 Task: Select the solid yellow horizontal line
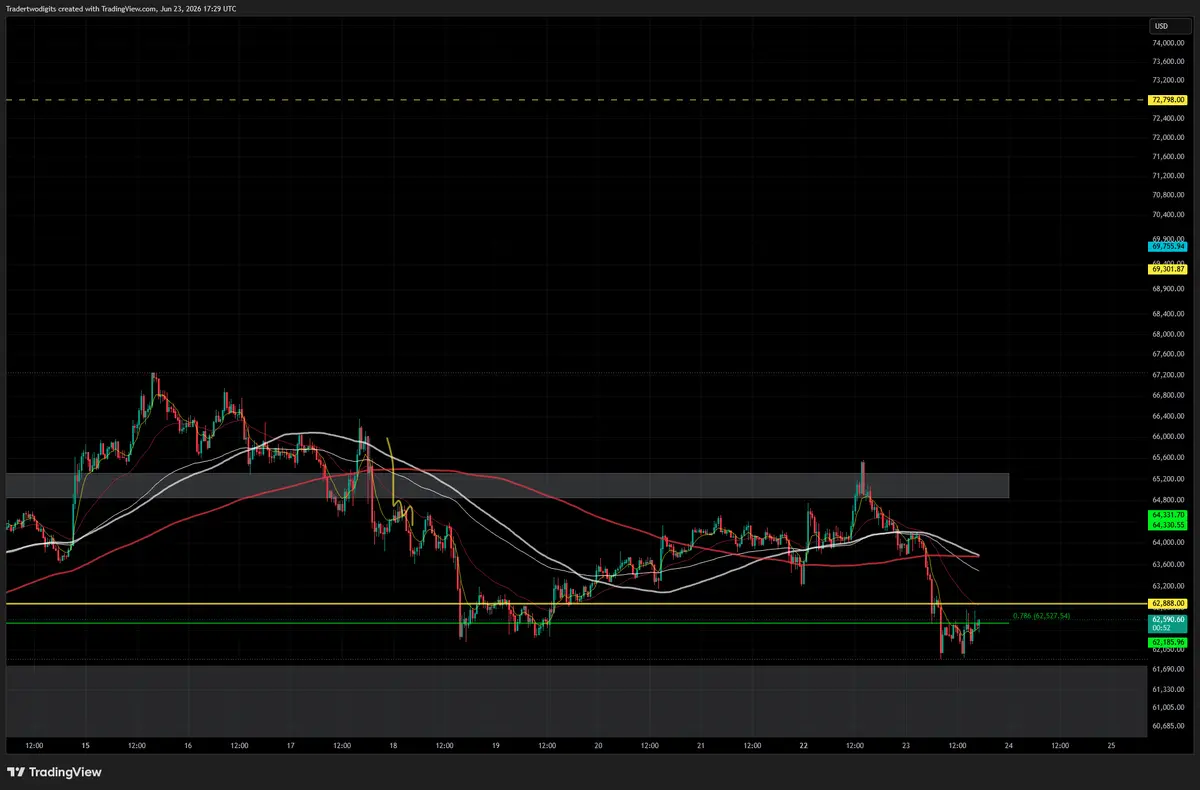pyautogui.click(x=575, y=604)
